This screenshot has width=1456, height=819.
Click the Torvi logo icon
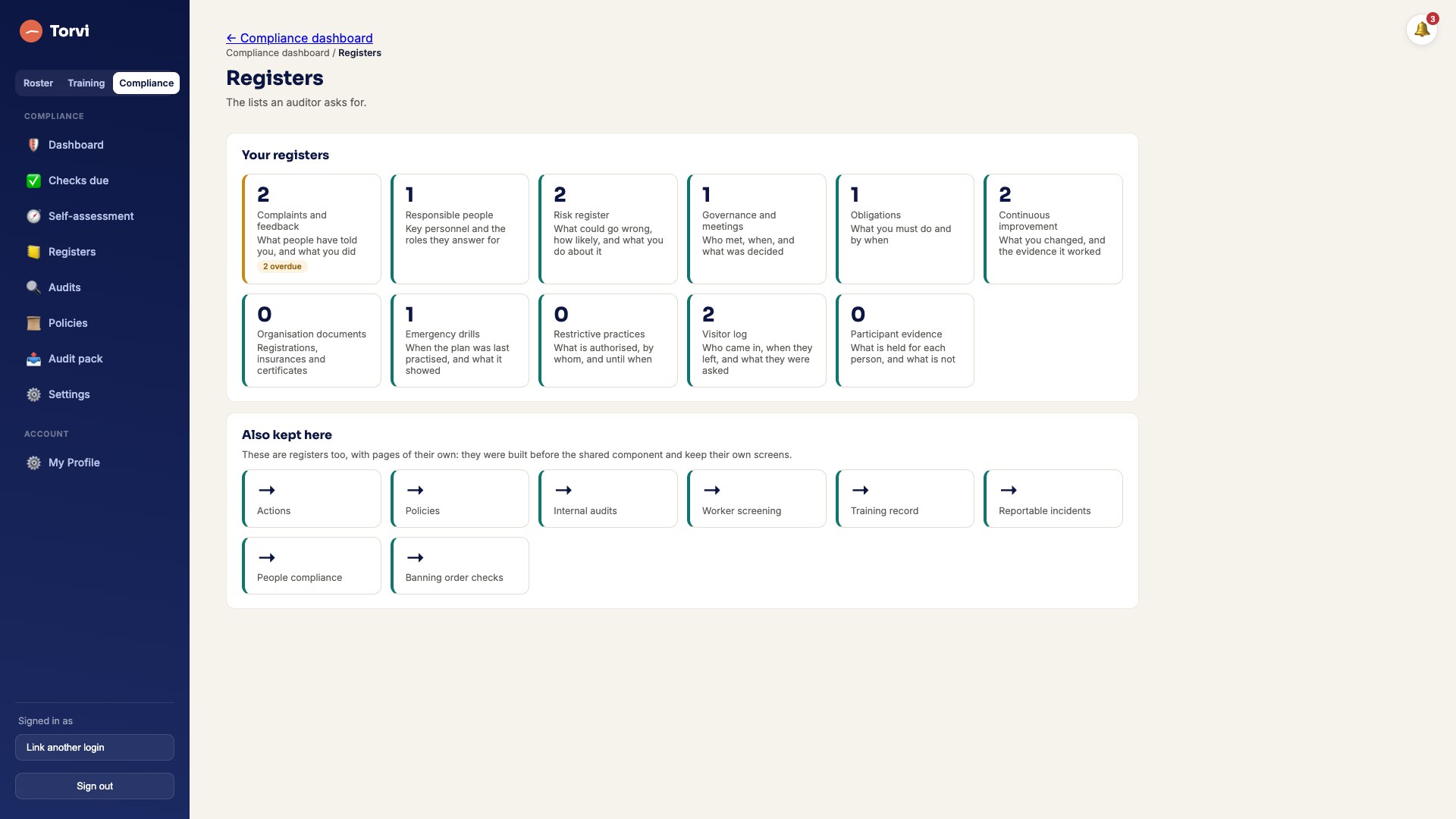pos(31,31)
